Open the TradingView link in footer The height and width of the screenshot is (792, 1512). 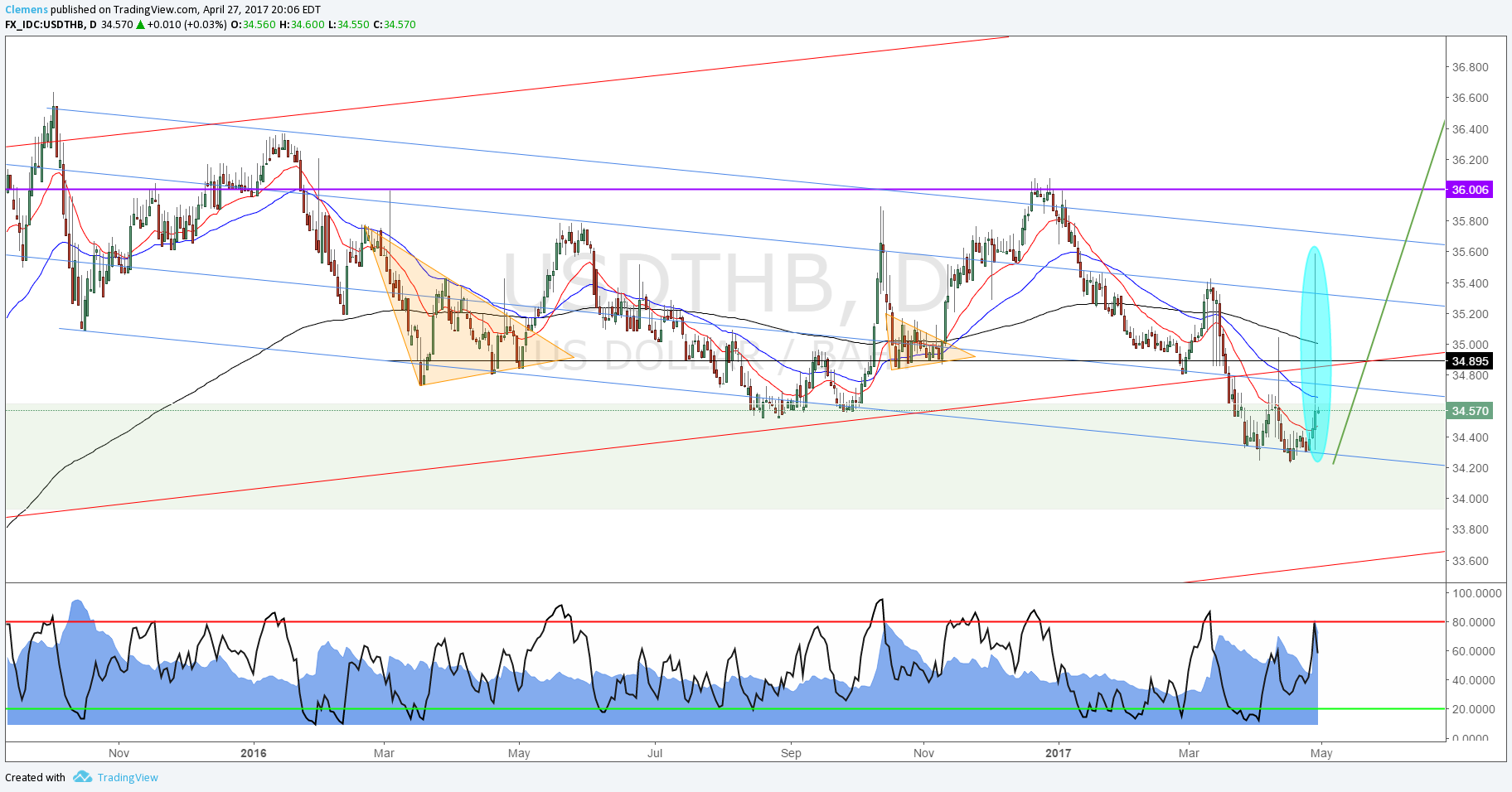128,777
